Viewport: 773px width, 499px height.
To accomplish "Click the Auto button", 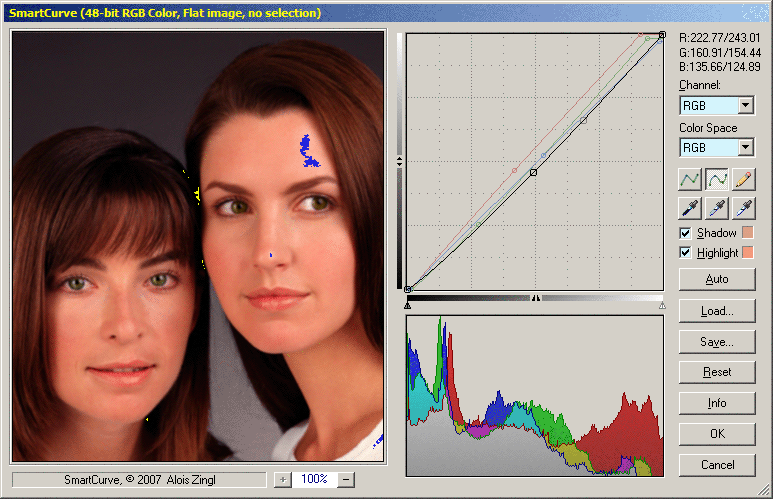I will pyautogui.click(x=717, y=279).
